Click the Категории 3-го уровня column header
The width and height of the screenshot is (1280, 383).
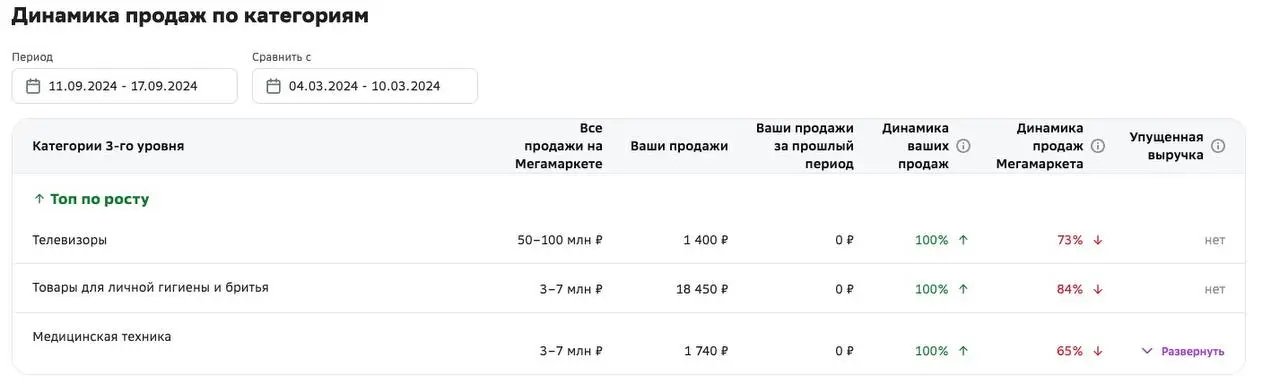(108, 146)
